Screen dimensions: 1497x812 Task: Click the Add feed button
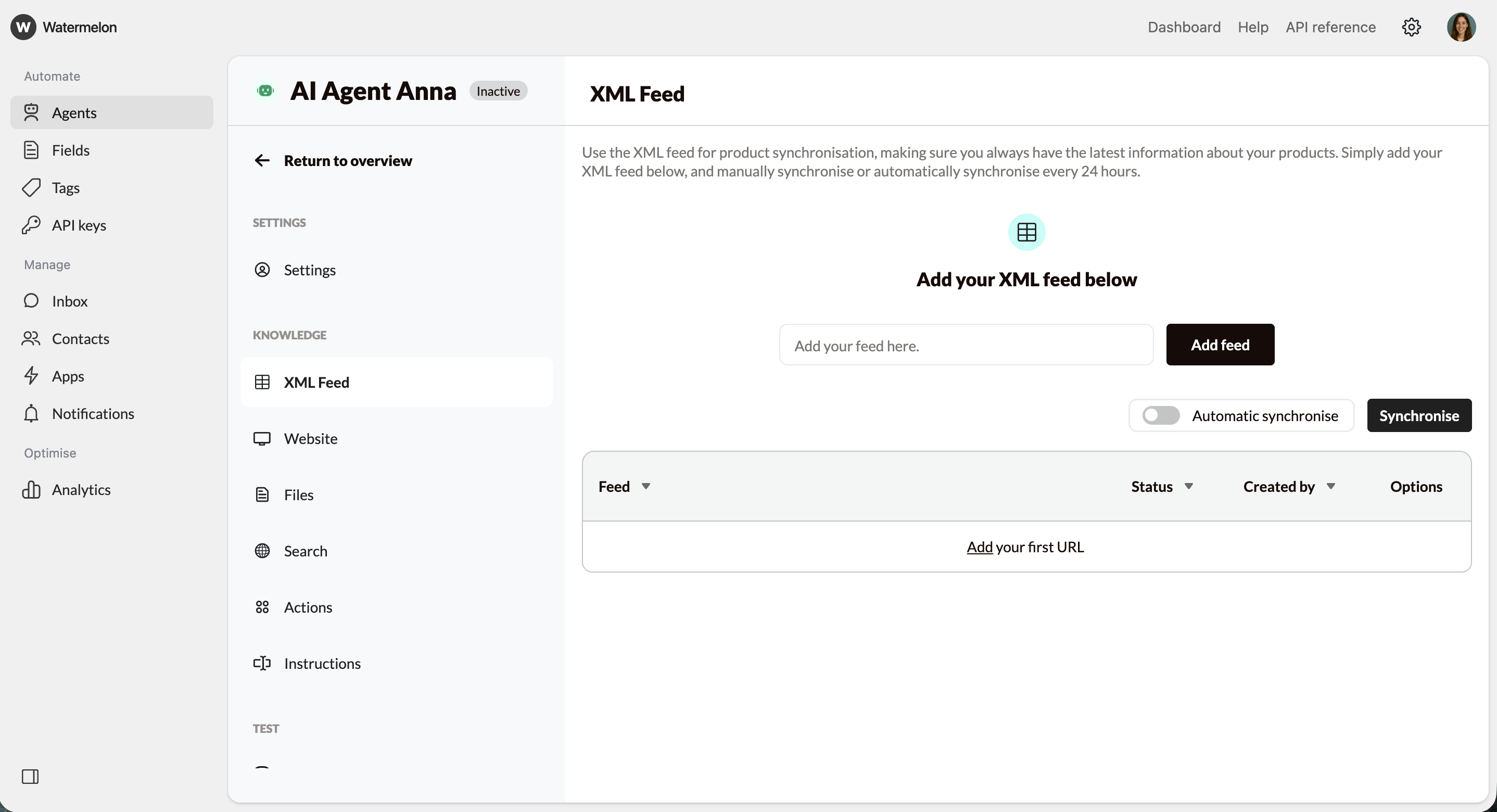(1220, 344)
